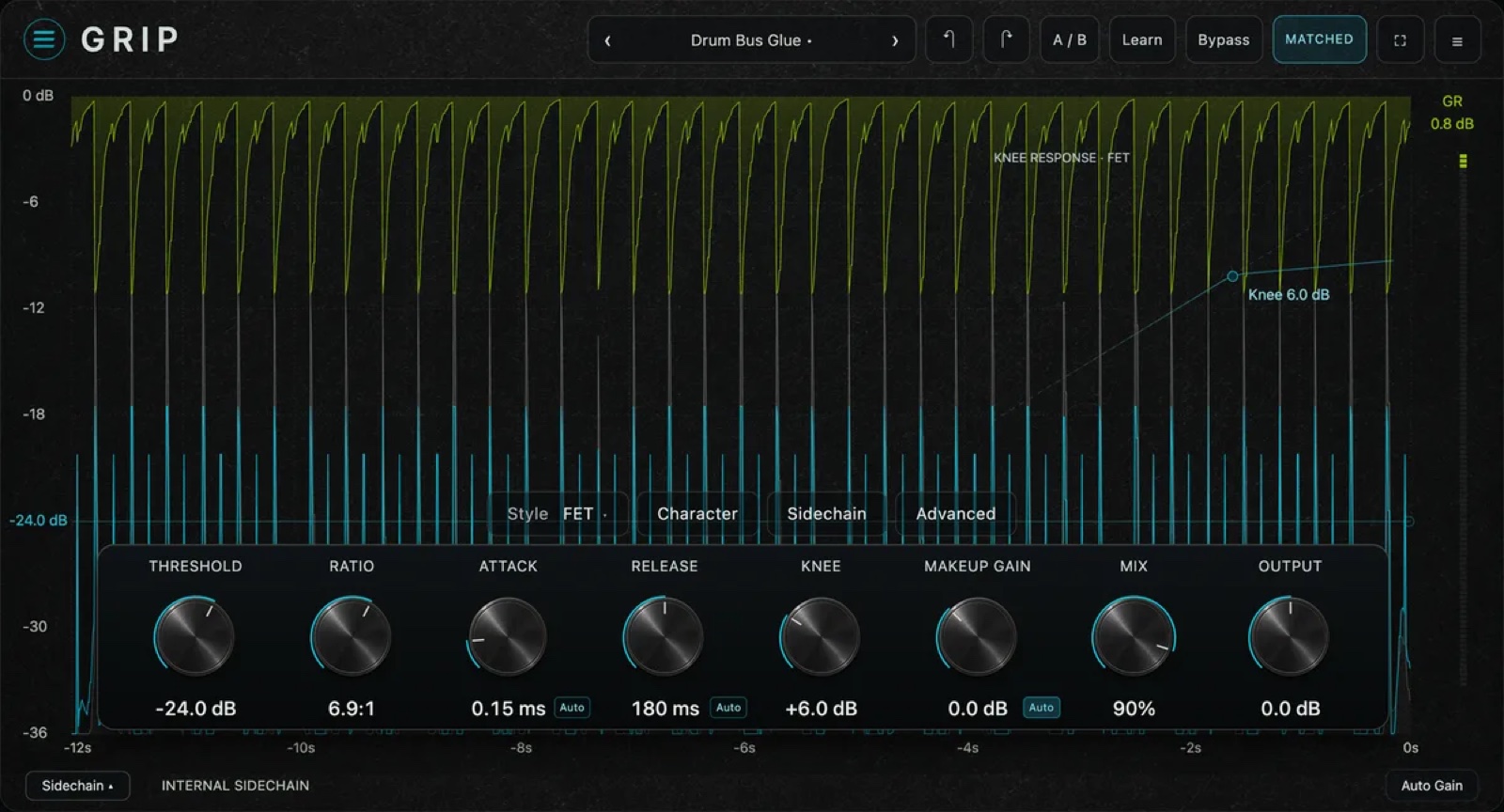Click the knee point handle on curve

(1232, 276)
